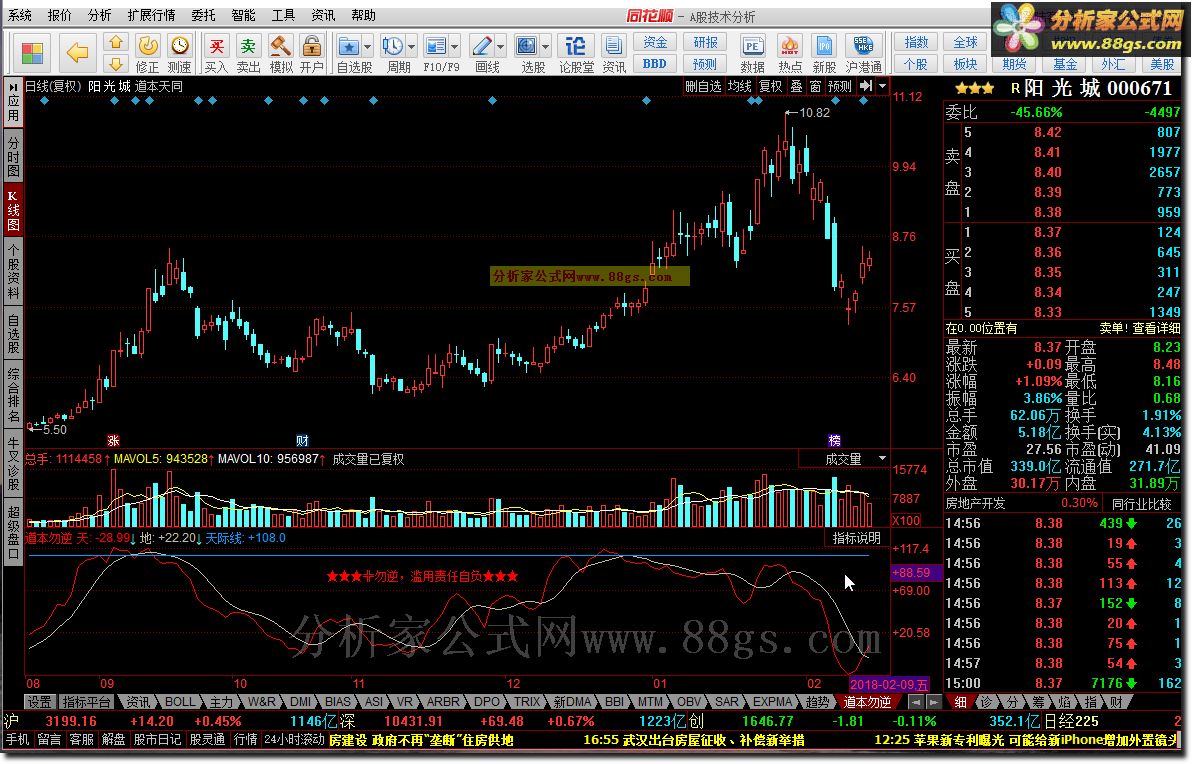Viewport: 1193px width, 764px height.
Task: Open the 资讯 news icon
Action: (x=613, y=54)
